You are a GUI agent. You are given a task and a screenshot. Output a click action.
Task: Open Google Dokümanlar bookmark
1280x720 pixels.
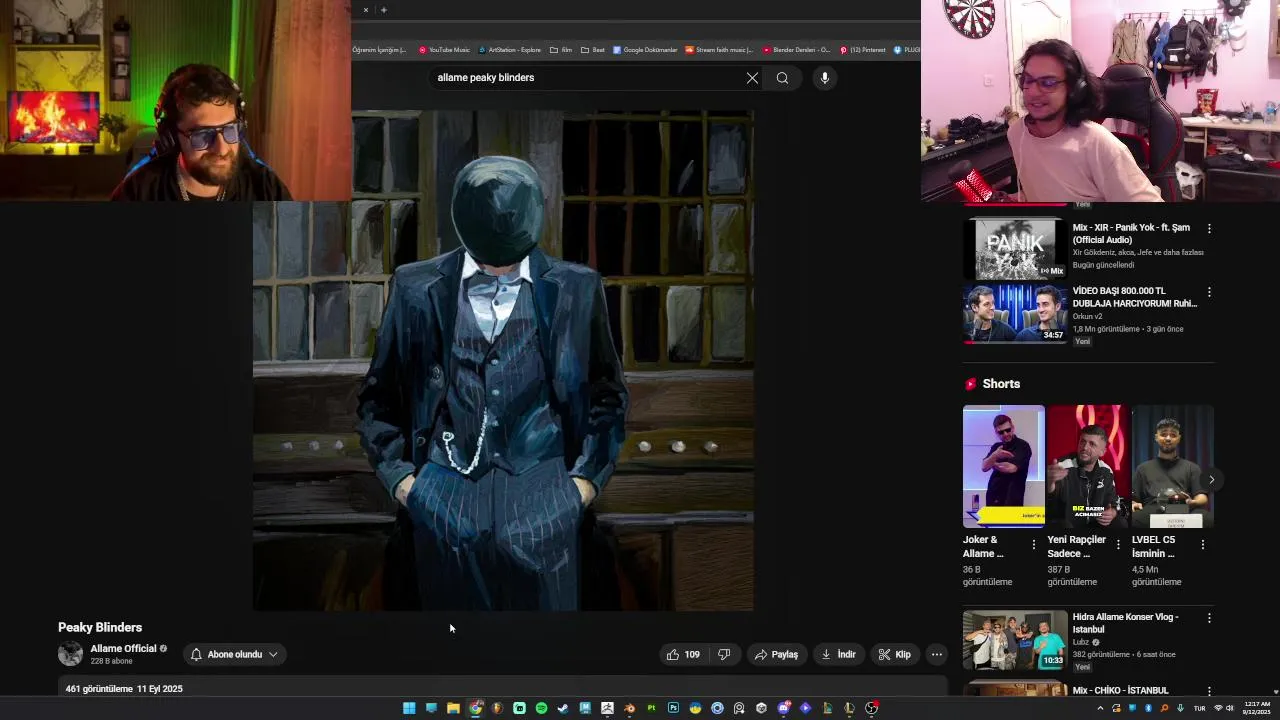[x=645, y=50]
